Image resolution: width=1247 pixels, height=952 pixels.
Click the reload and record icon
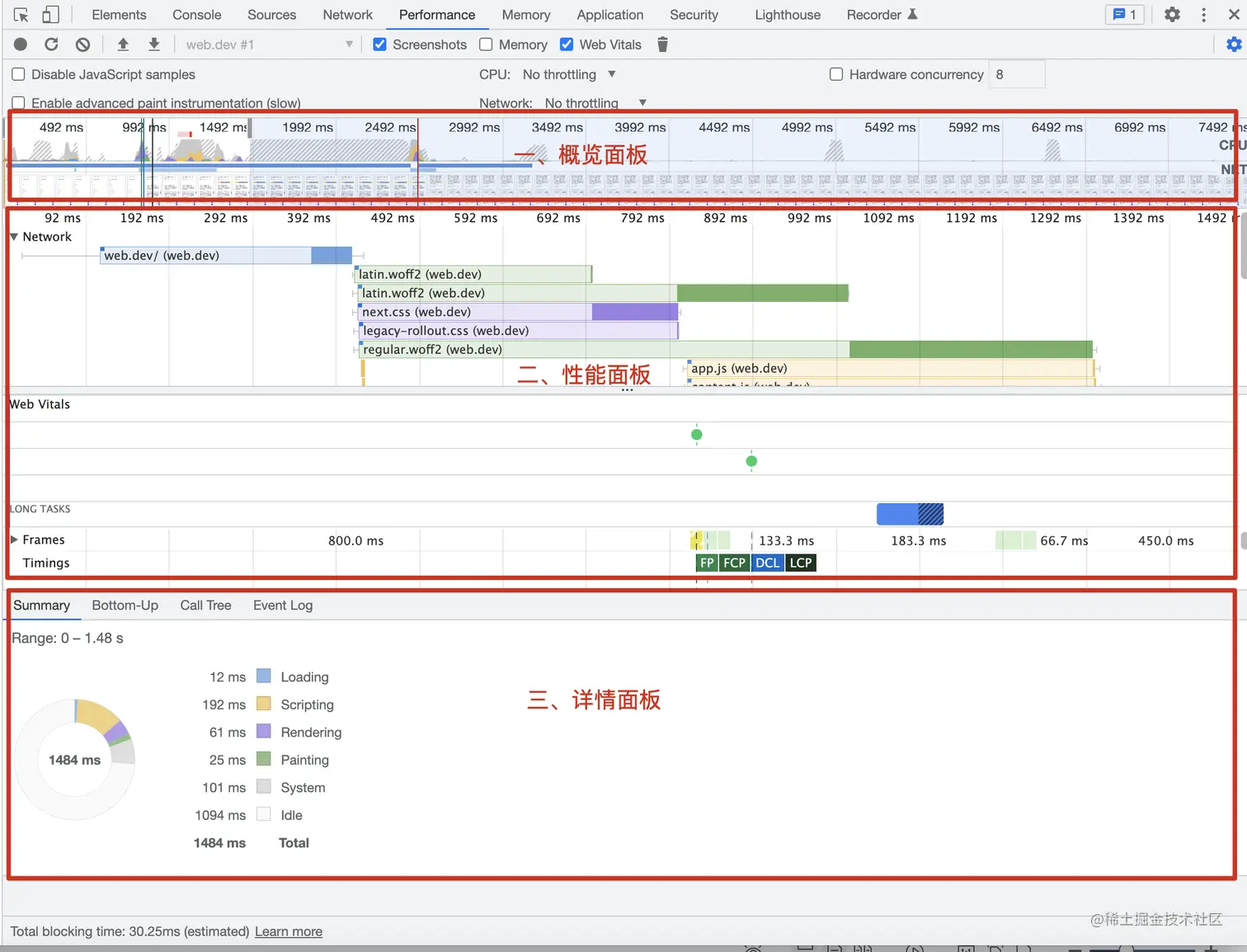[51, 45]
